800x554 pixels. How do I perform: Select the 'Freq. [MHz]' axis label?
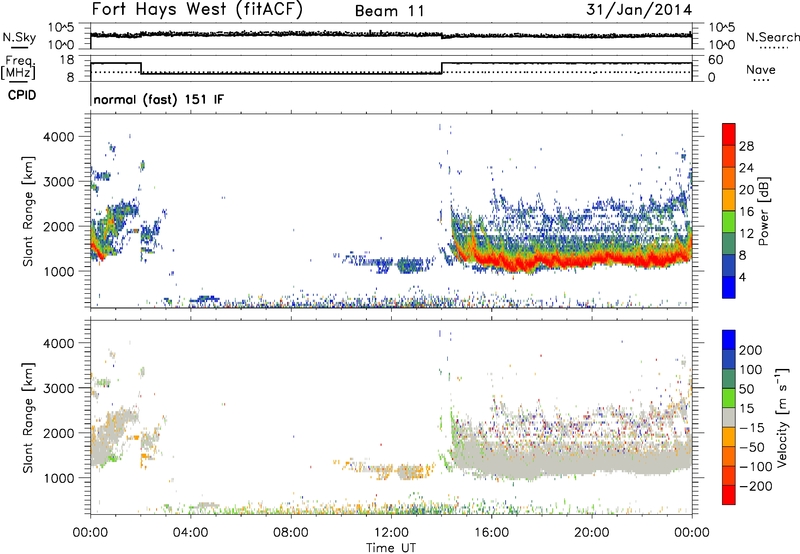(x=18, y=67)
